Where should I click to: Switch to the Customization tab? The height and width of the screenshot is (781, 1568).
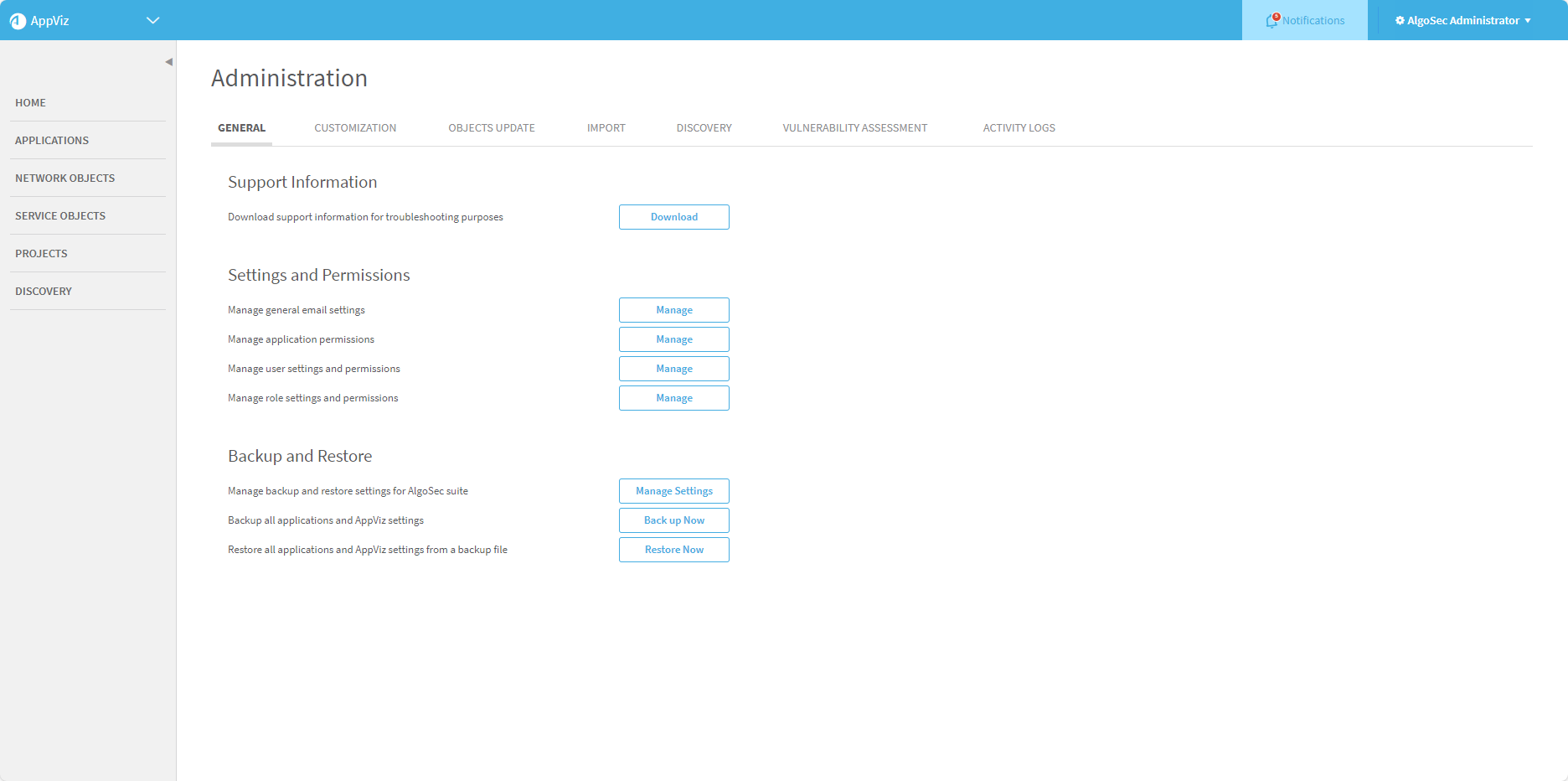pyautogui.click(x=355, y=128)
